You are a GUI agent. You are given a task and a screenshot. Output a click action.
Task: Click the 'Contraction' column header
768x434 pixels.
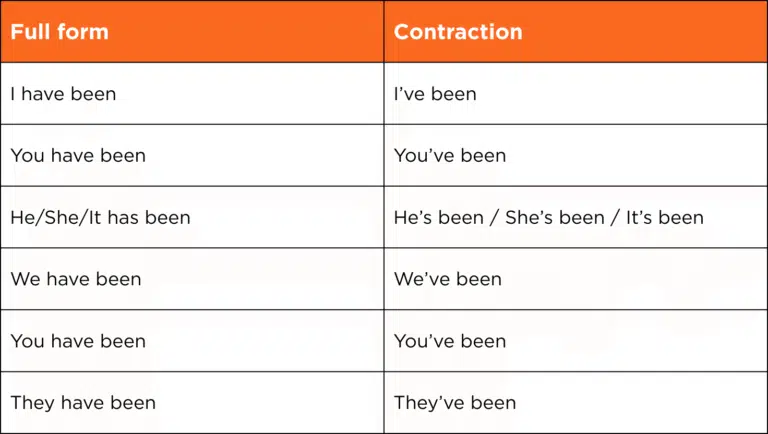[457, 31]
